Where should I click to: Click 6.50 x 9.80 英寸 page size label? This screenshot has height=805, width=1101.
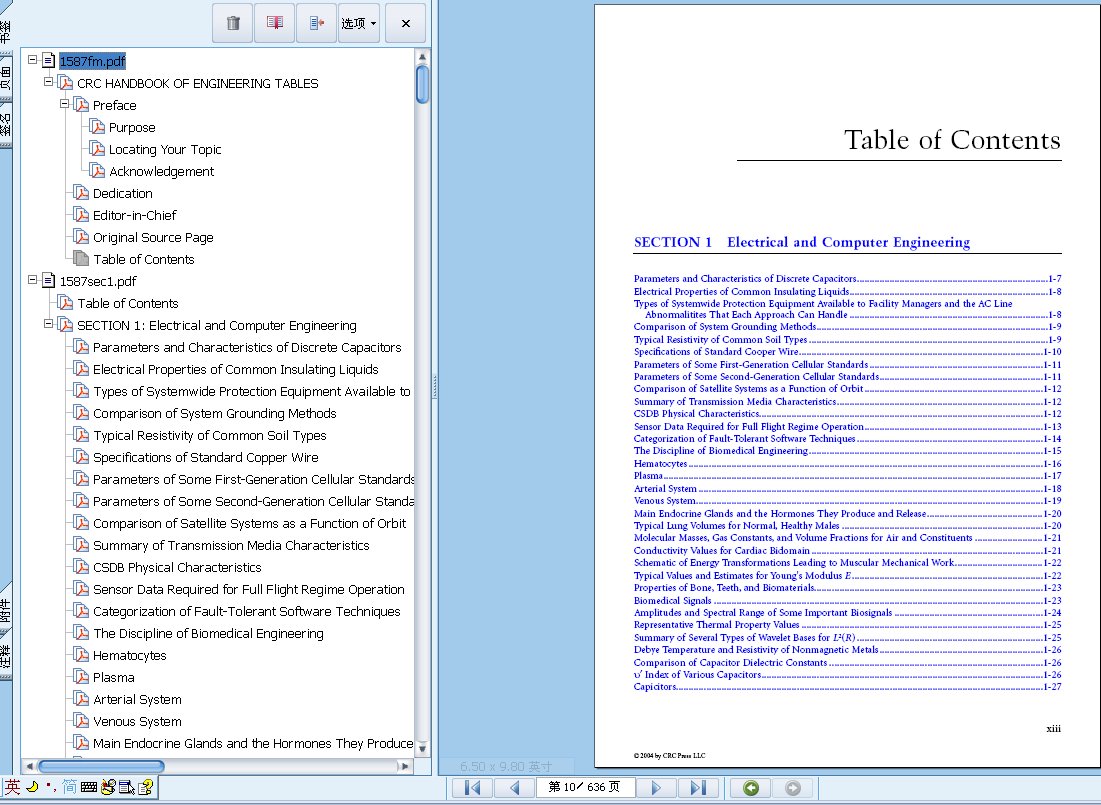506,767
